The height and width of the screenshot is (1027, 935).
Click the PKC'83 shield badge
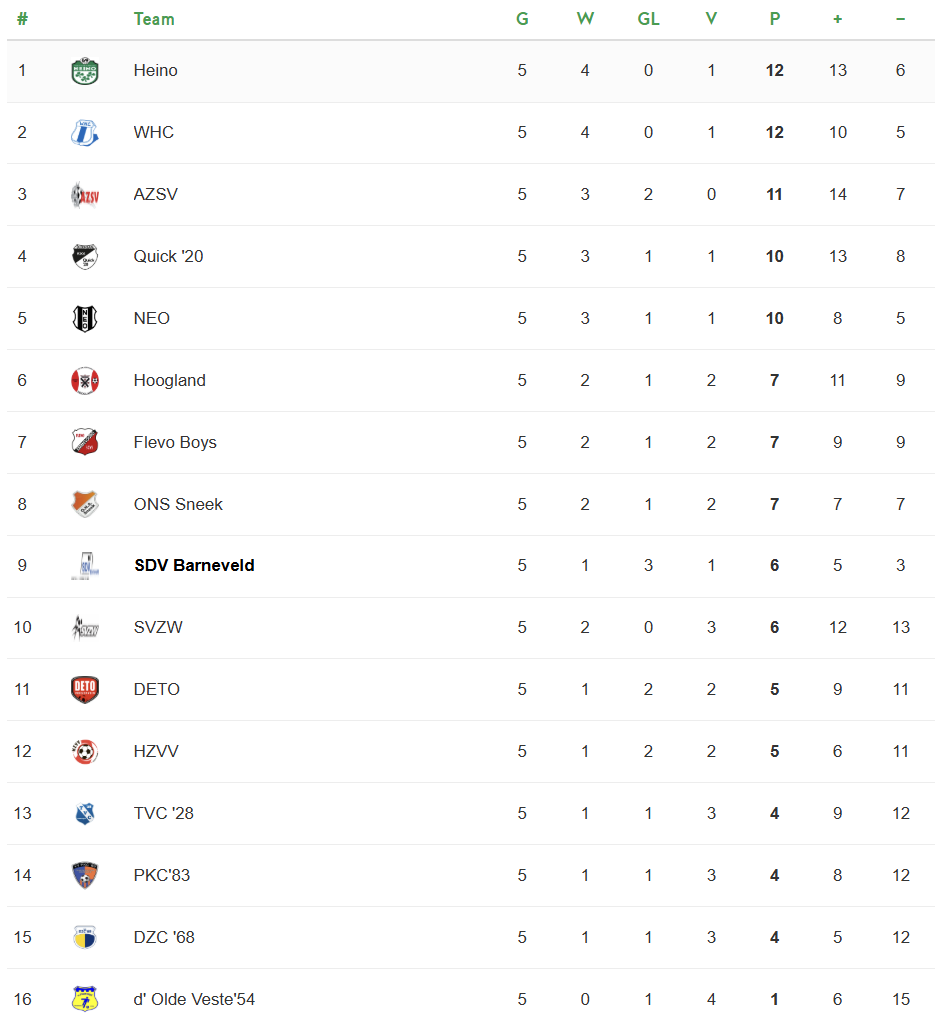click(85, 876)
